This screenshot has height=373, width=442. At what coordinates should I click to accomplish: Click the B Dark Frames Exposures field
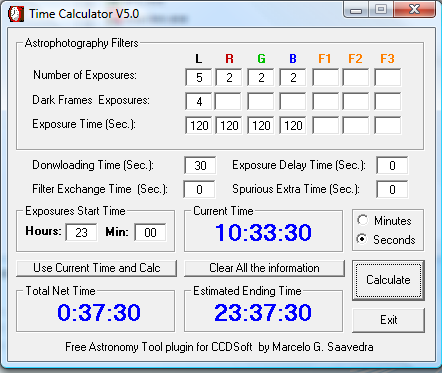[293, 101]
